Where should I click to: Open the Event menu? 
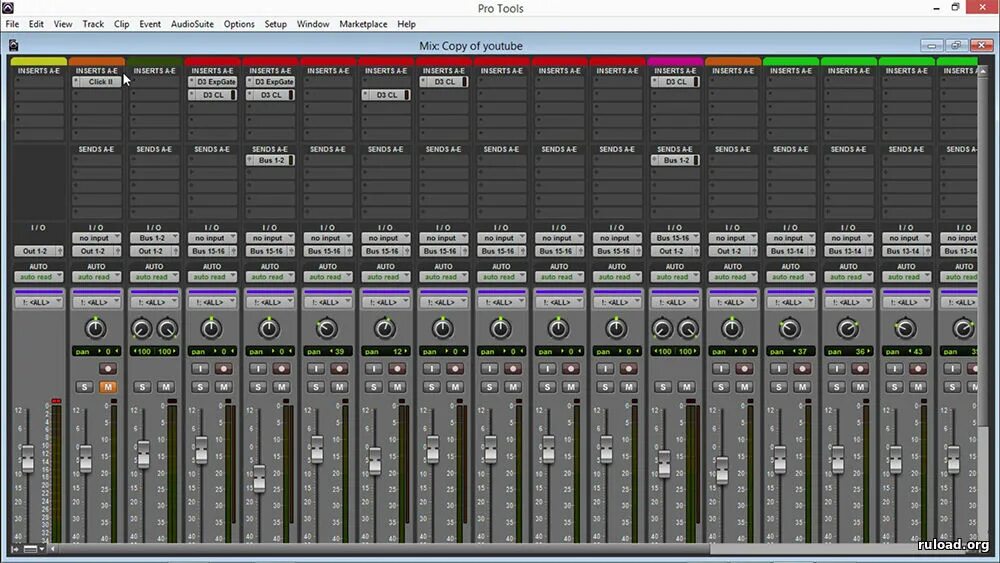click(x=150, y=24)
